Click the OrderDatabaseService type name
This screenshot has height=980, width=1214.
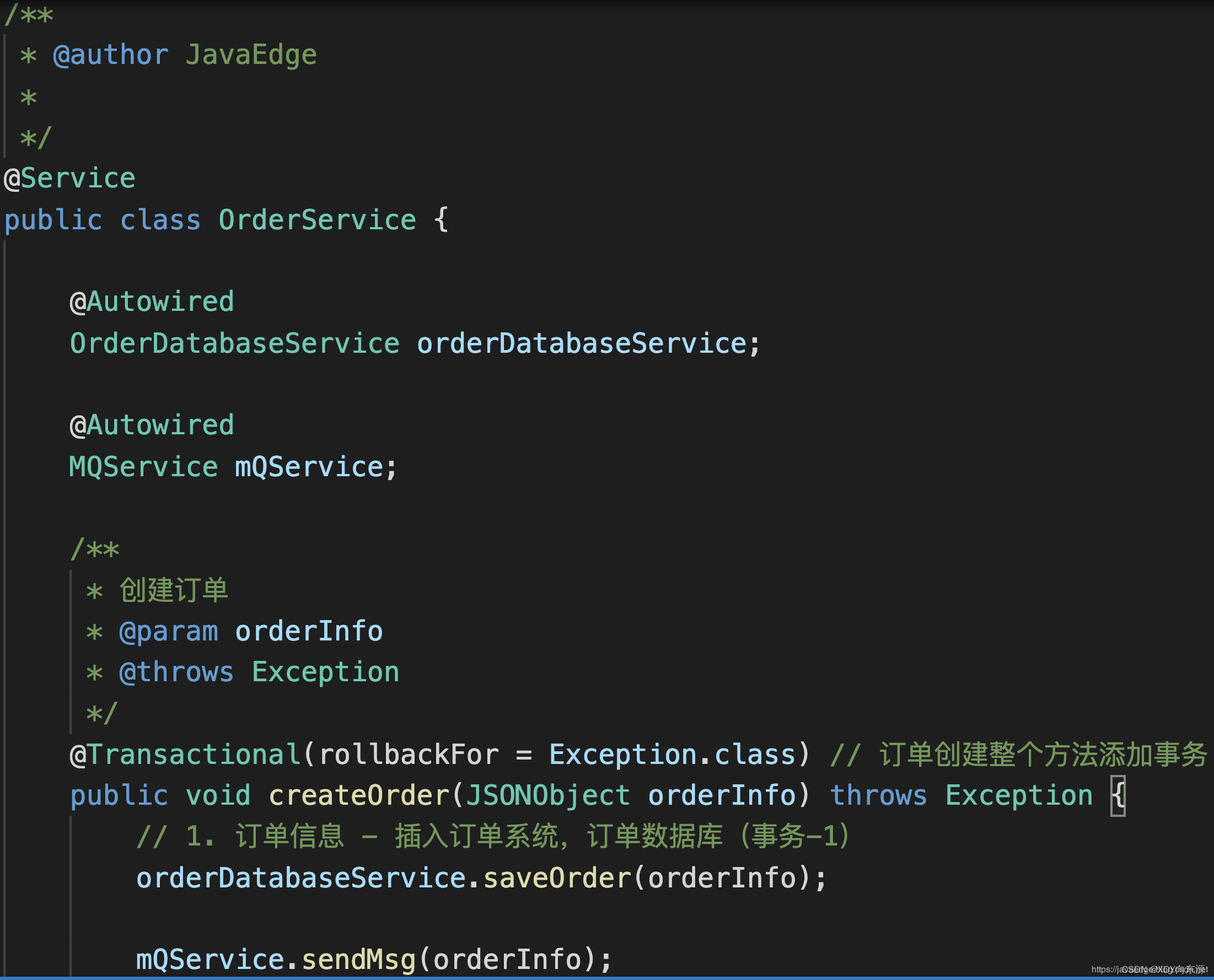click(234, 343)
